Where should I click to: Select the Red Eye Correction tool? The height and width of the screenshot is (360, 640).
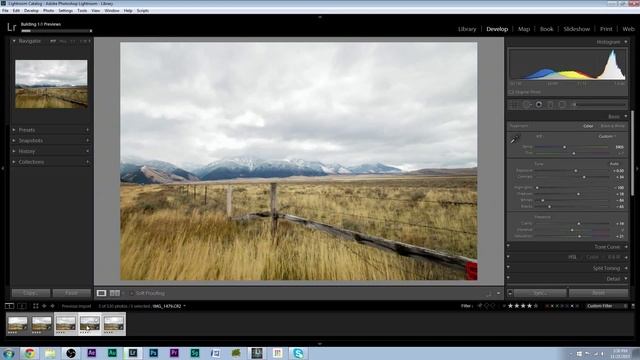tap(539, 105)
